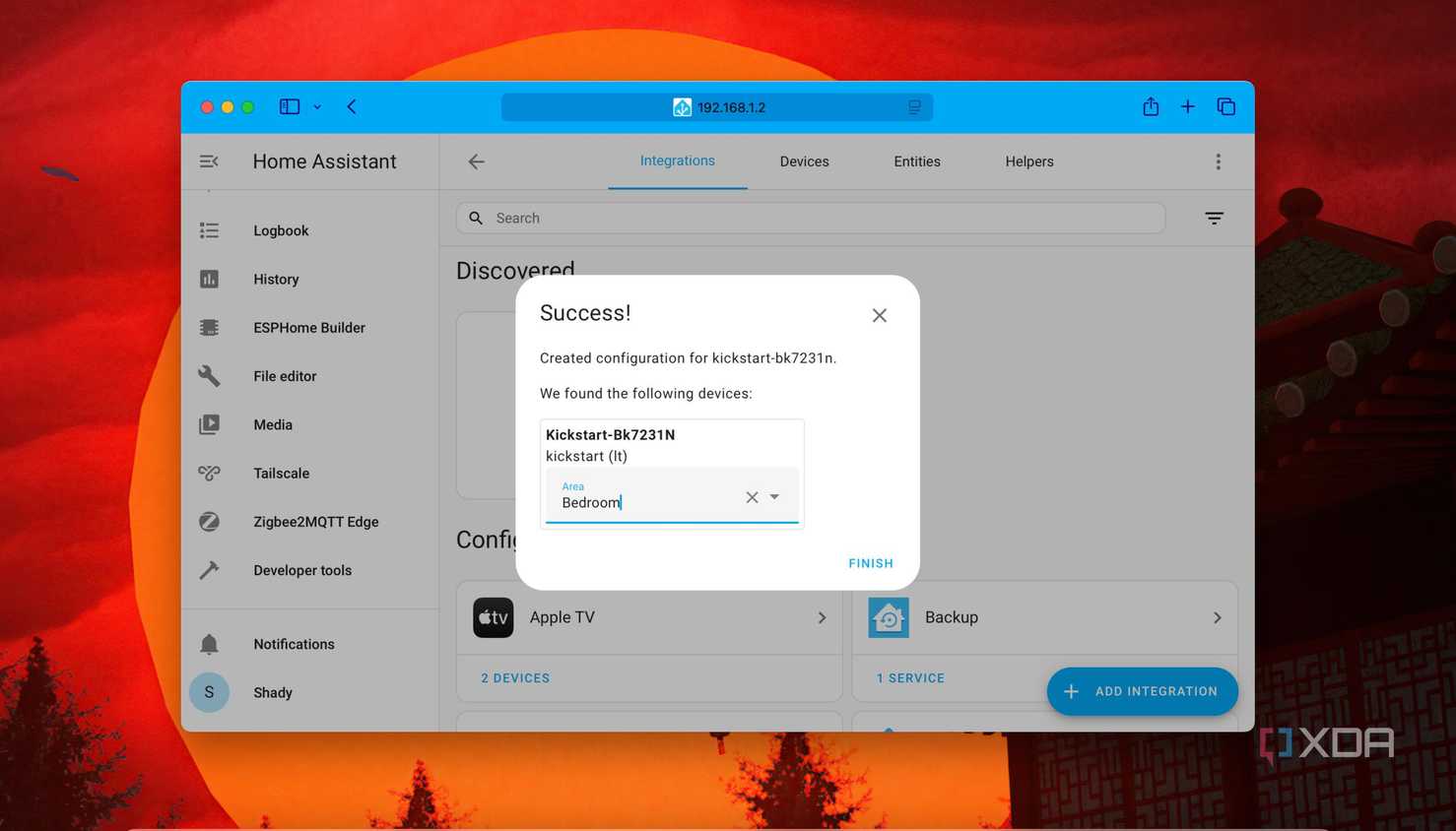The width and height of the screenshot is (1456, 831).
Task: Click the reader icon in address bar
Action: 914,107
